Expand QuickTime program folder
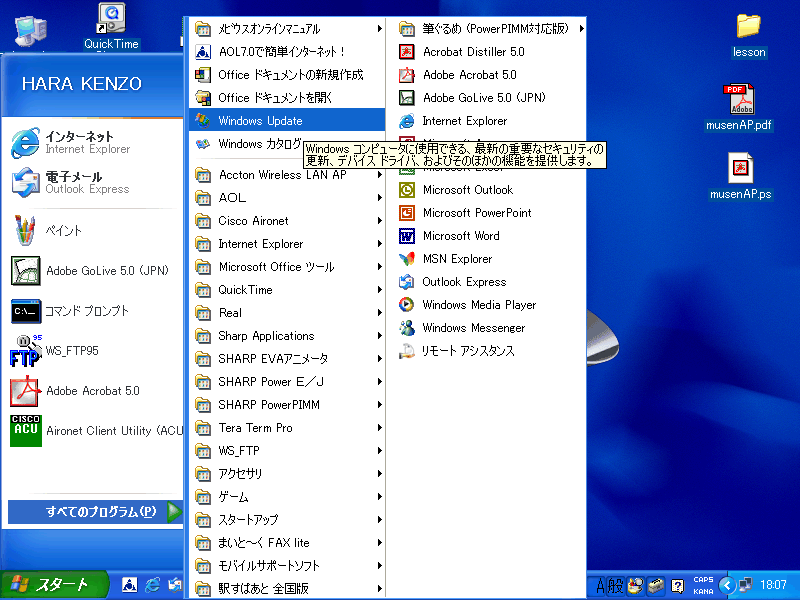Image resolution: width=800 pixels, height=600 pixels. 287,290
